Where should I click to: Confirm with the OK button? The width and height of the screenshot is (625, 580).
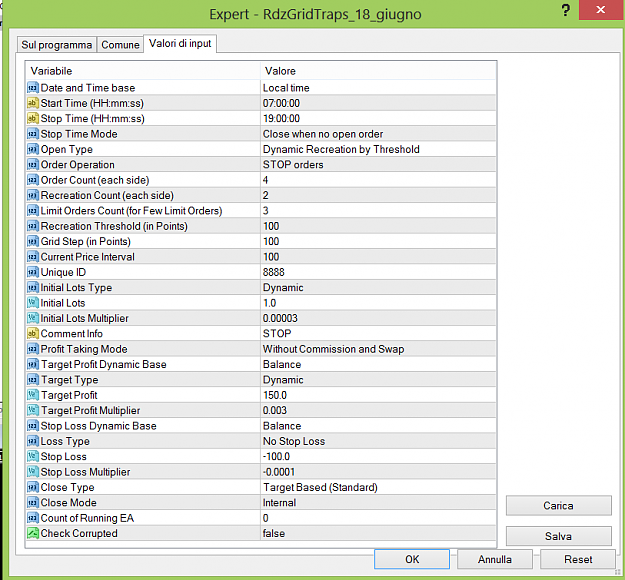point(412,559)
